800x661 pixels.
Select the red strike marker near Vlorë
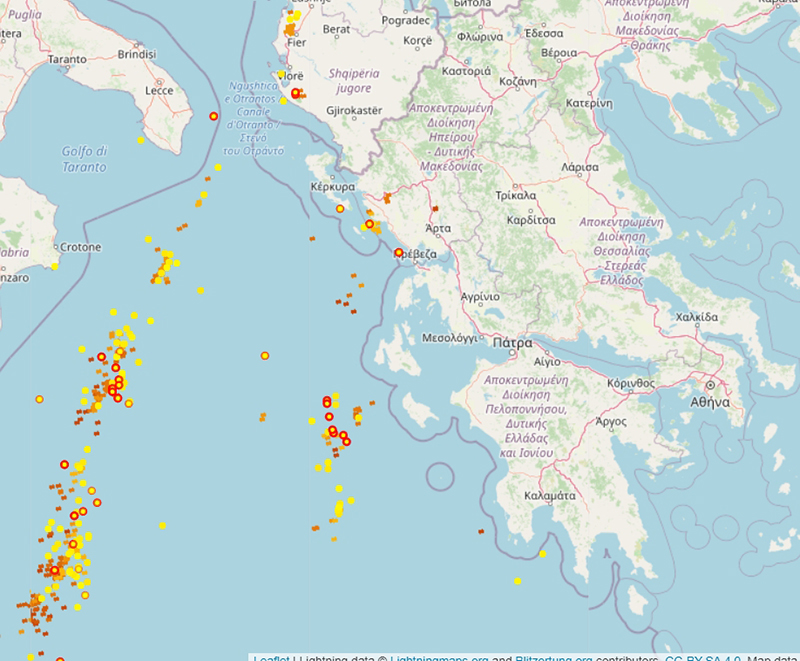coord(295,93)
